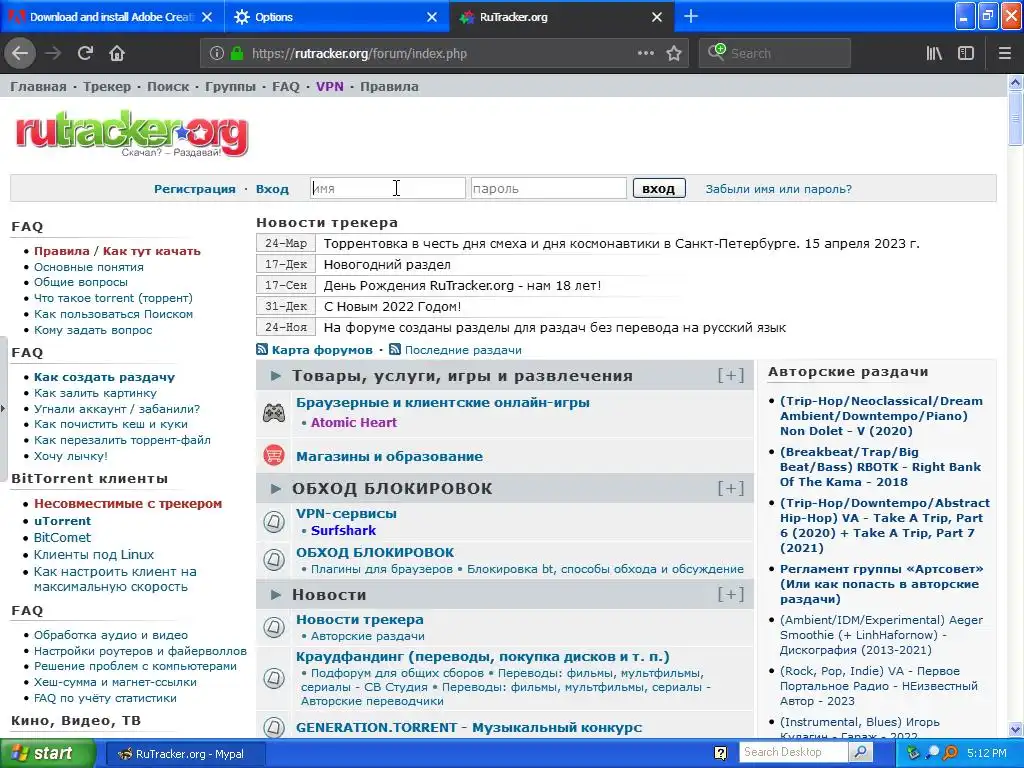Click the 5:12 PM system clock

(987, 753)
